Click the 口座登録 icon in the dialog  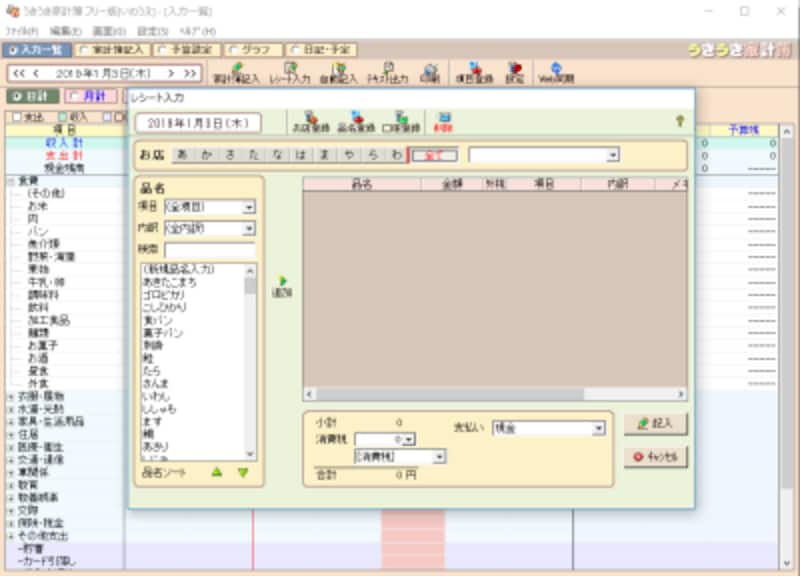click(400, 120)
